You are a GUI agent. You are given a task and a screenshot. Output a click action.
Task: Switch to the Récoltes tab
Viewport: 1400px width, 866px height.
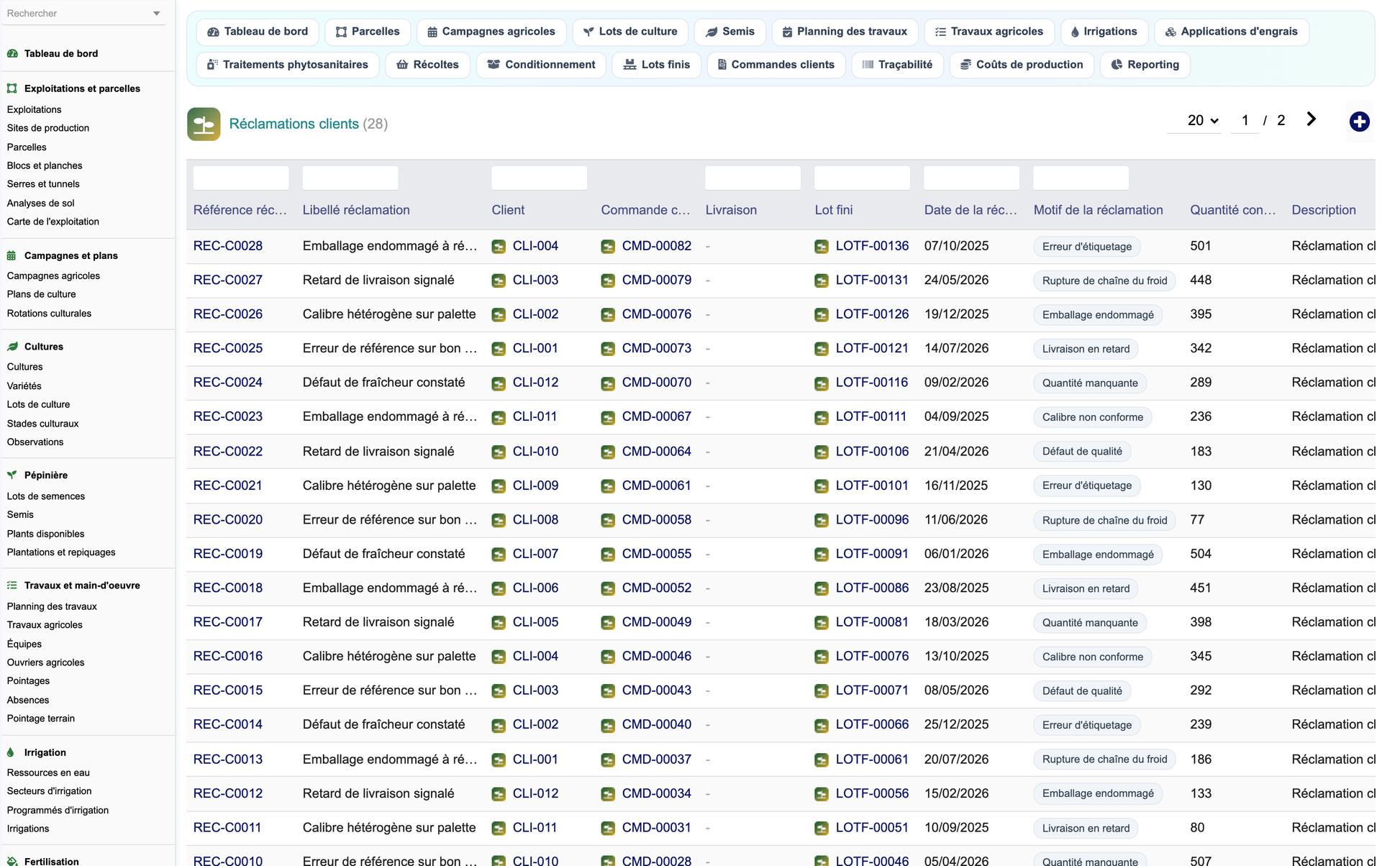[427, 65]
